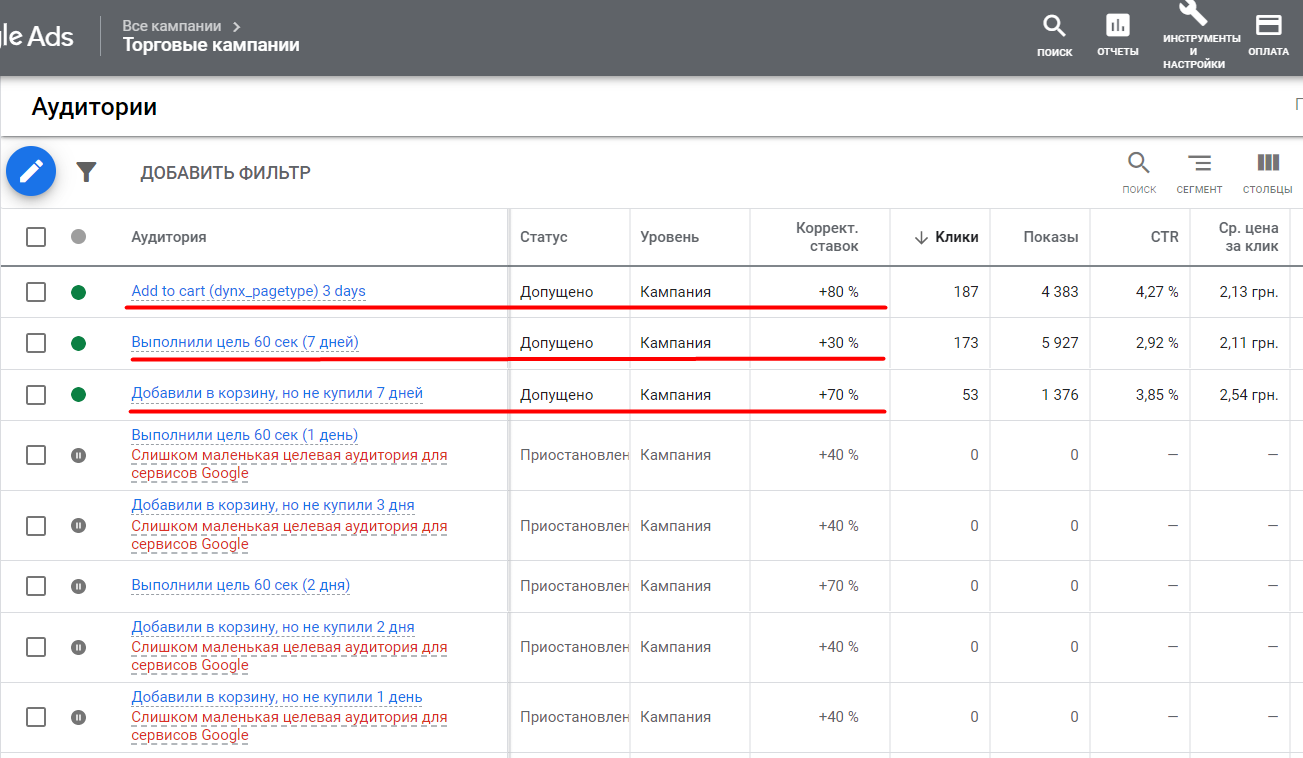Select the header checkbox to choose all rows
The image size is (1303, 758).
[36, 236]
